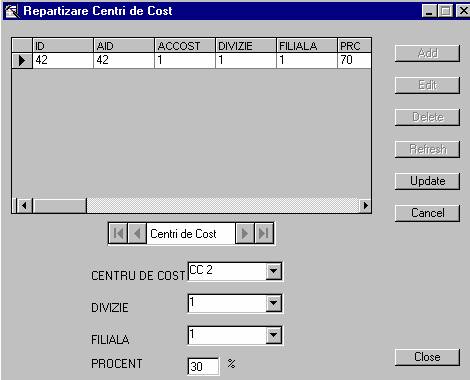Cancel the current edit

[x=427, y=213]
